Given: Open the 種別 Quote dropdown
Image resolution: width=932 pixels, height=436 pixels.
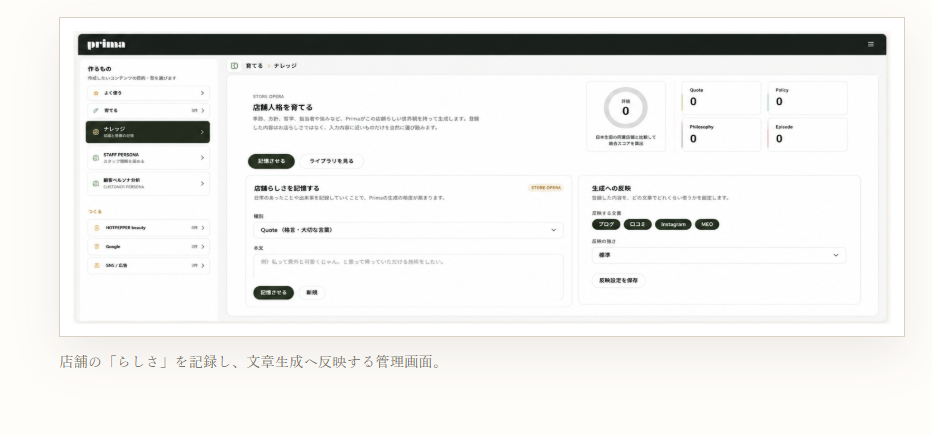Looking at the screenshot, I should (408, 230).
